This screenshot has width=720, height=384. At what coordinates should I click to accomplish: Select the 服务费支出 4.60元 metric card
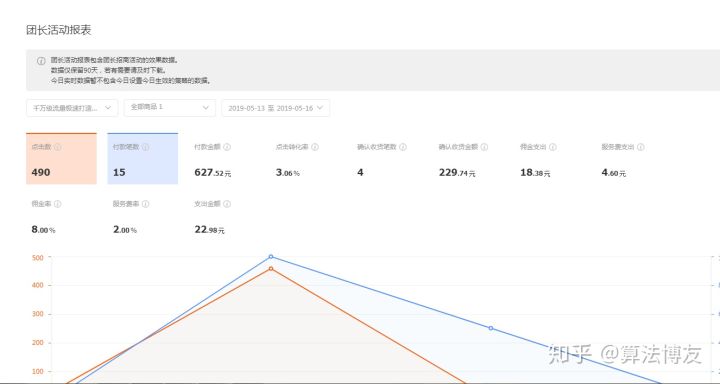coord(631,158)
